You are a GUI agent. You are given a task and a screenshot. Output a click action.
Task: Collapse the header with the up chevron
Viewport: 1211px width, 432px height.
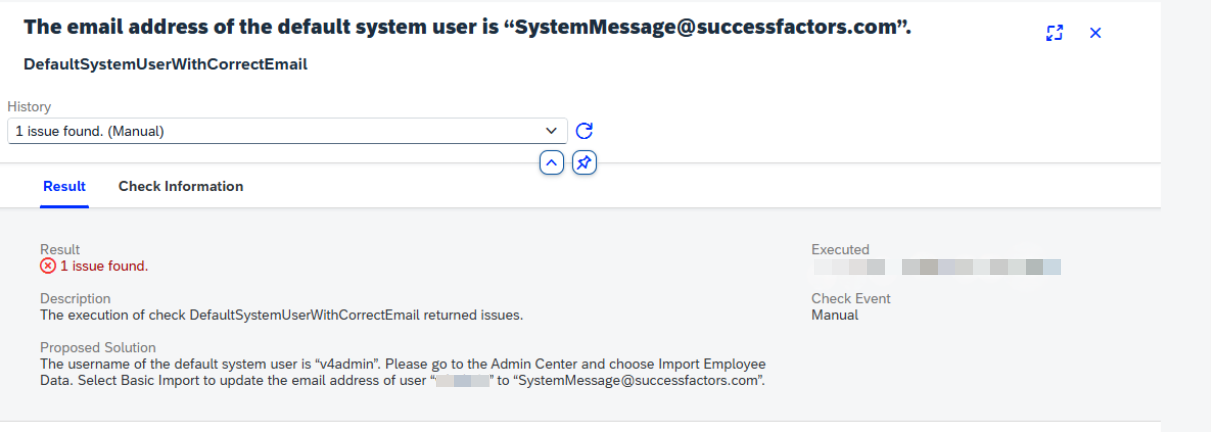click(x=552, y=162)
